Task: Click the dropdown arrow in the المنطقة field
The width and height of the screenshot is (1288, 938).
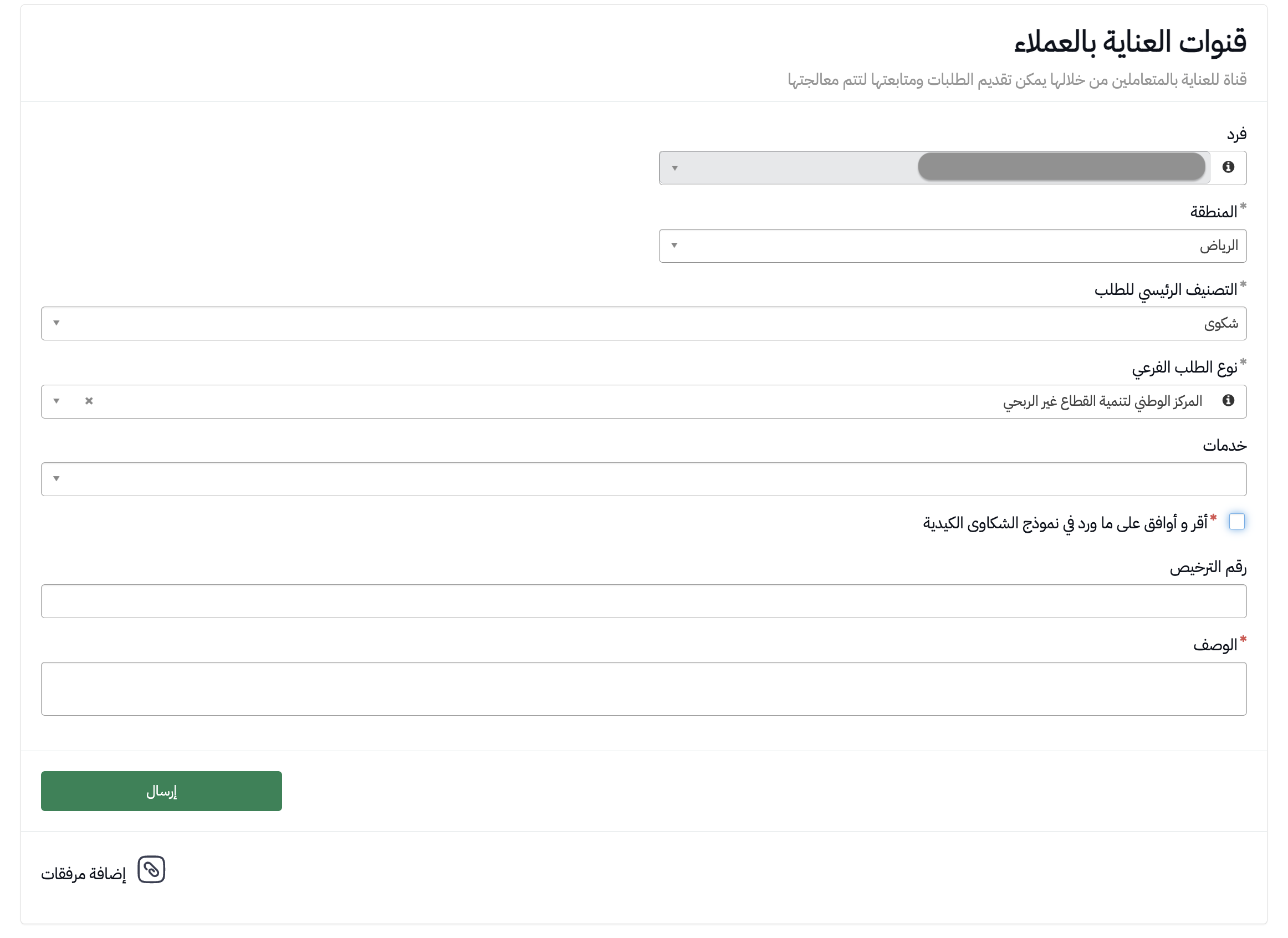Action: point(673,246)
